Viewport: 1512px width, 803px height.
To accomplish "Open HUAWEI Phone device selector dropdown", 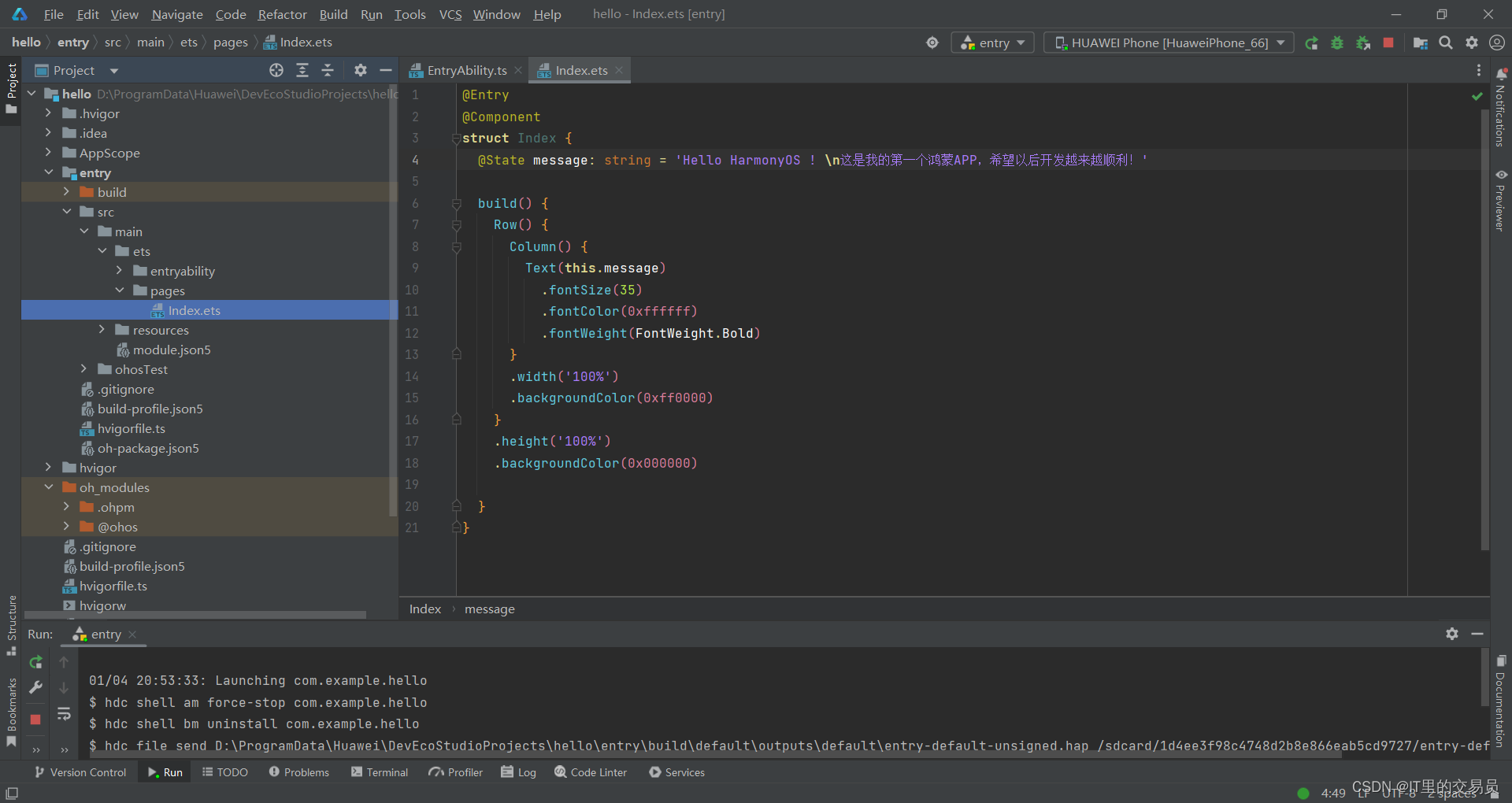I will tap(1169, 43).
